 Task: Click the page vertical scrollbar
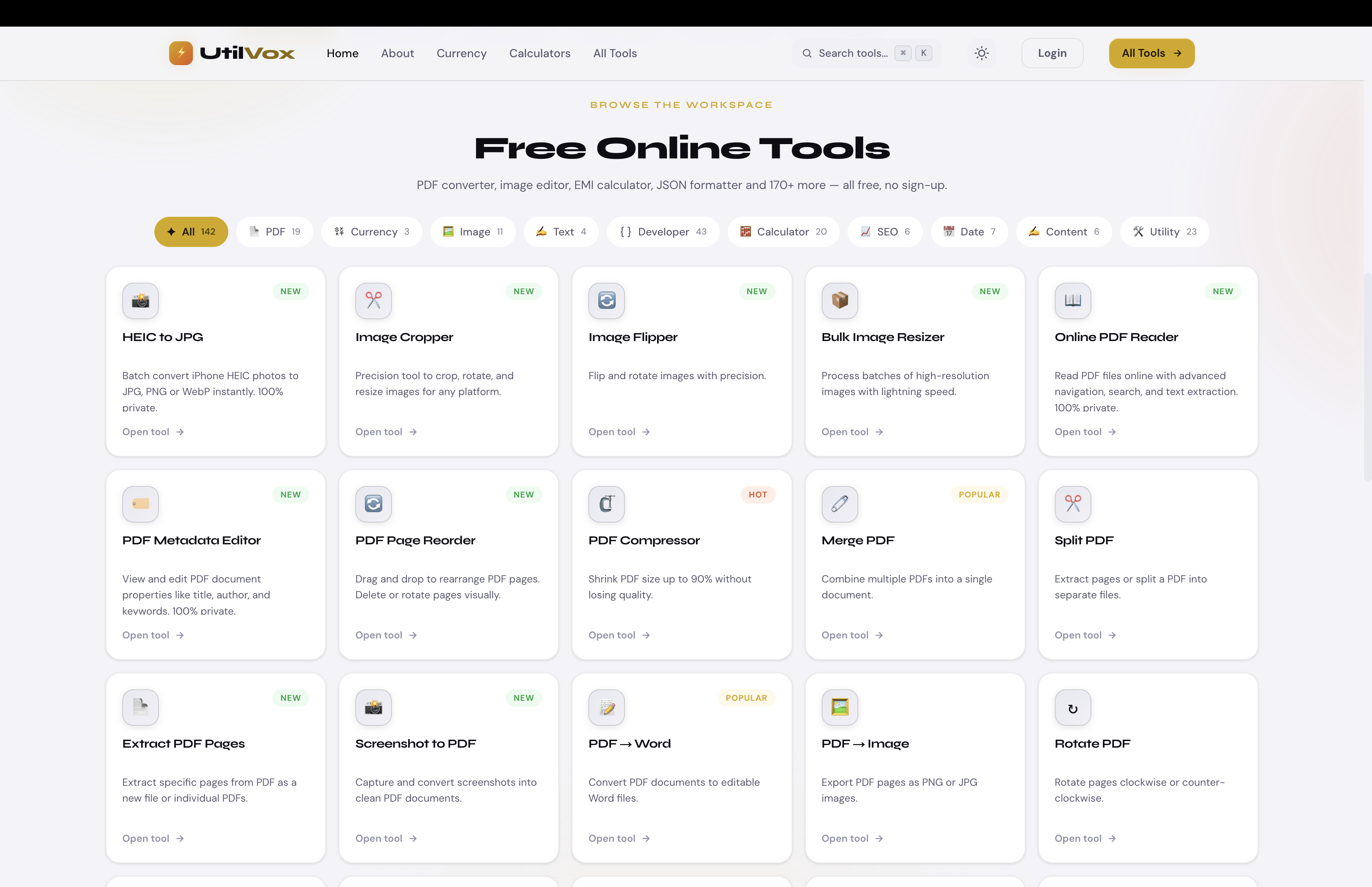[x=1368, y=377]
